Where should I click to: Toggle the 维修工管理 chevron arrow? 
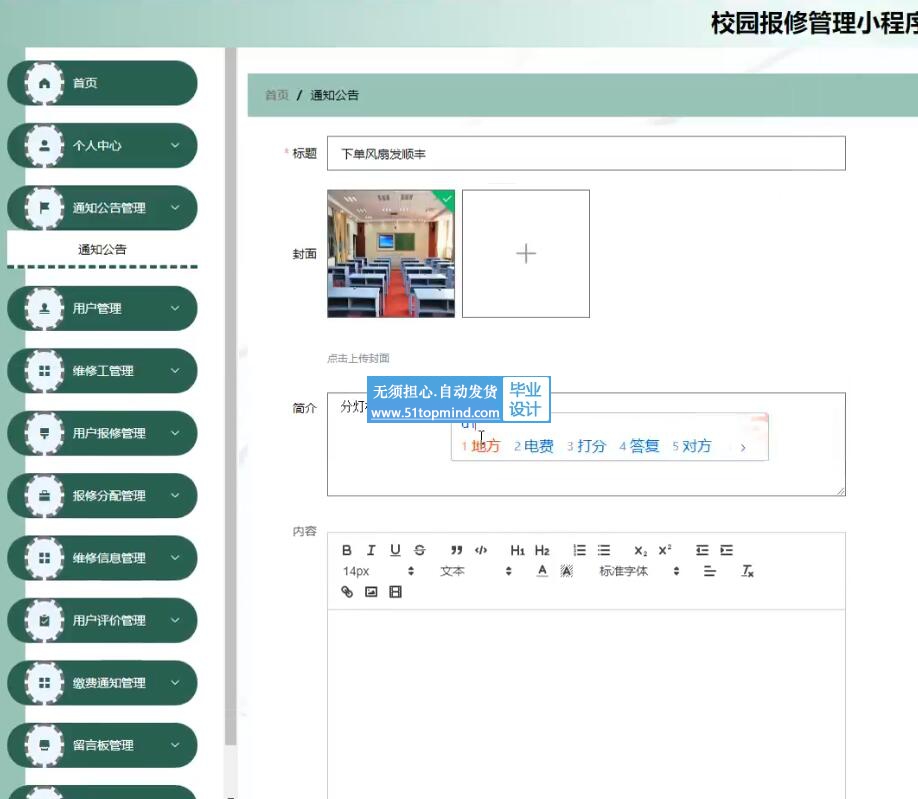coord(175,371)
